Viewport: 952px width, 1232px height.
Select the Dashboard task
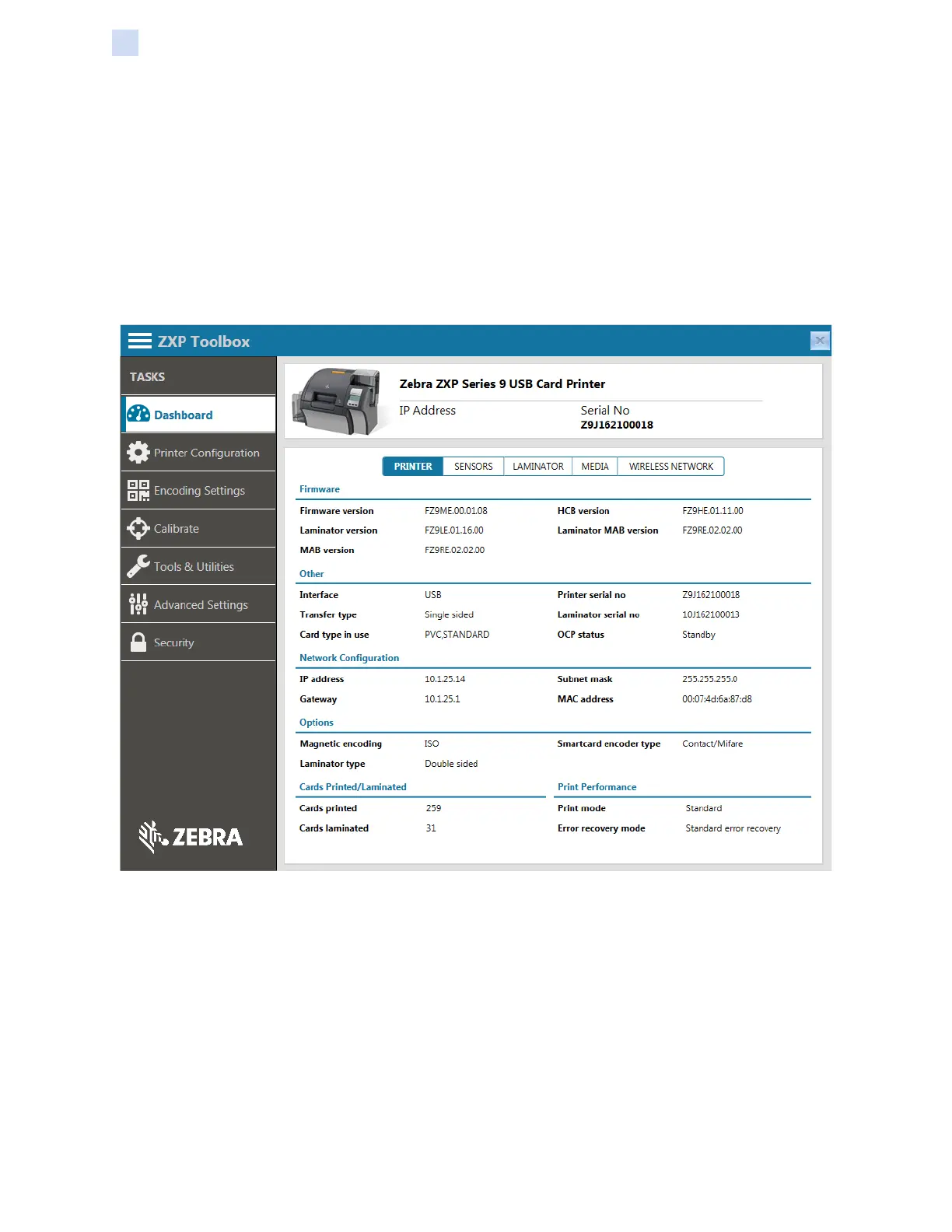[199, 415]
